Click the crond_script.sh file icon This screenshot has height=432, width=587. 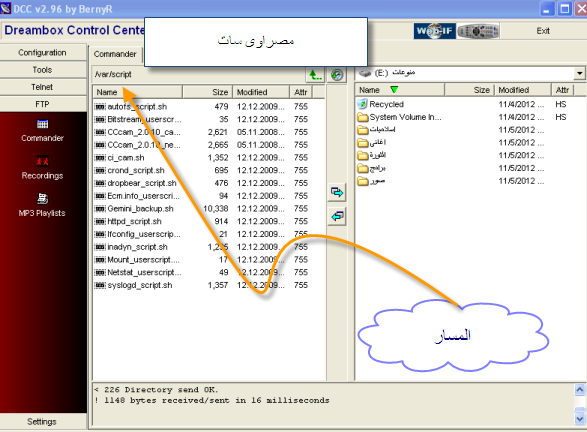(x=100, y=170)
